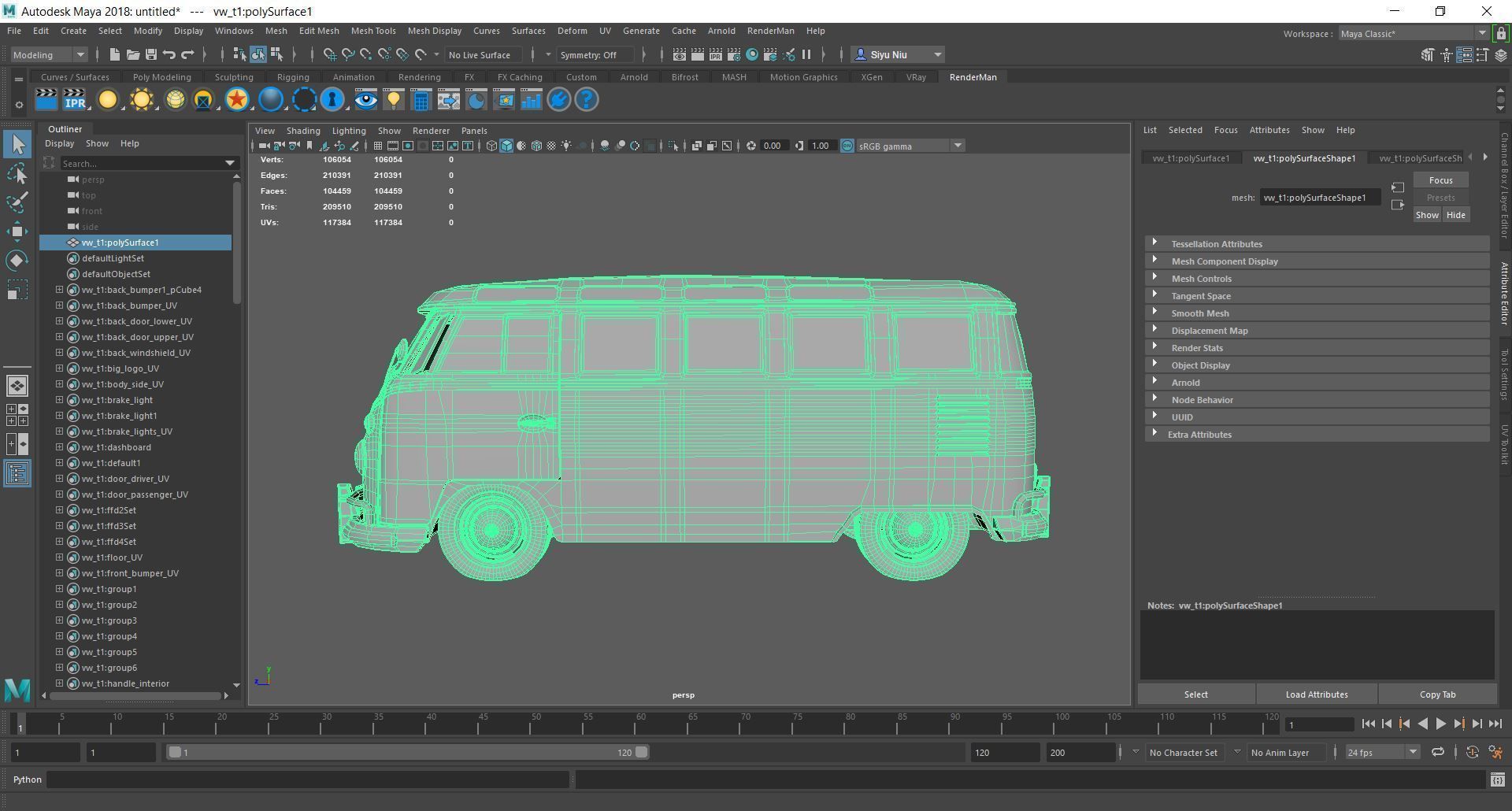Click the Select button at panel bottom

pyautogui.click(x=1195, y=694)
